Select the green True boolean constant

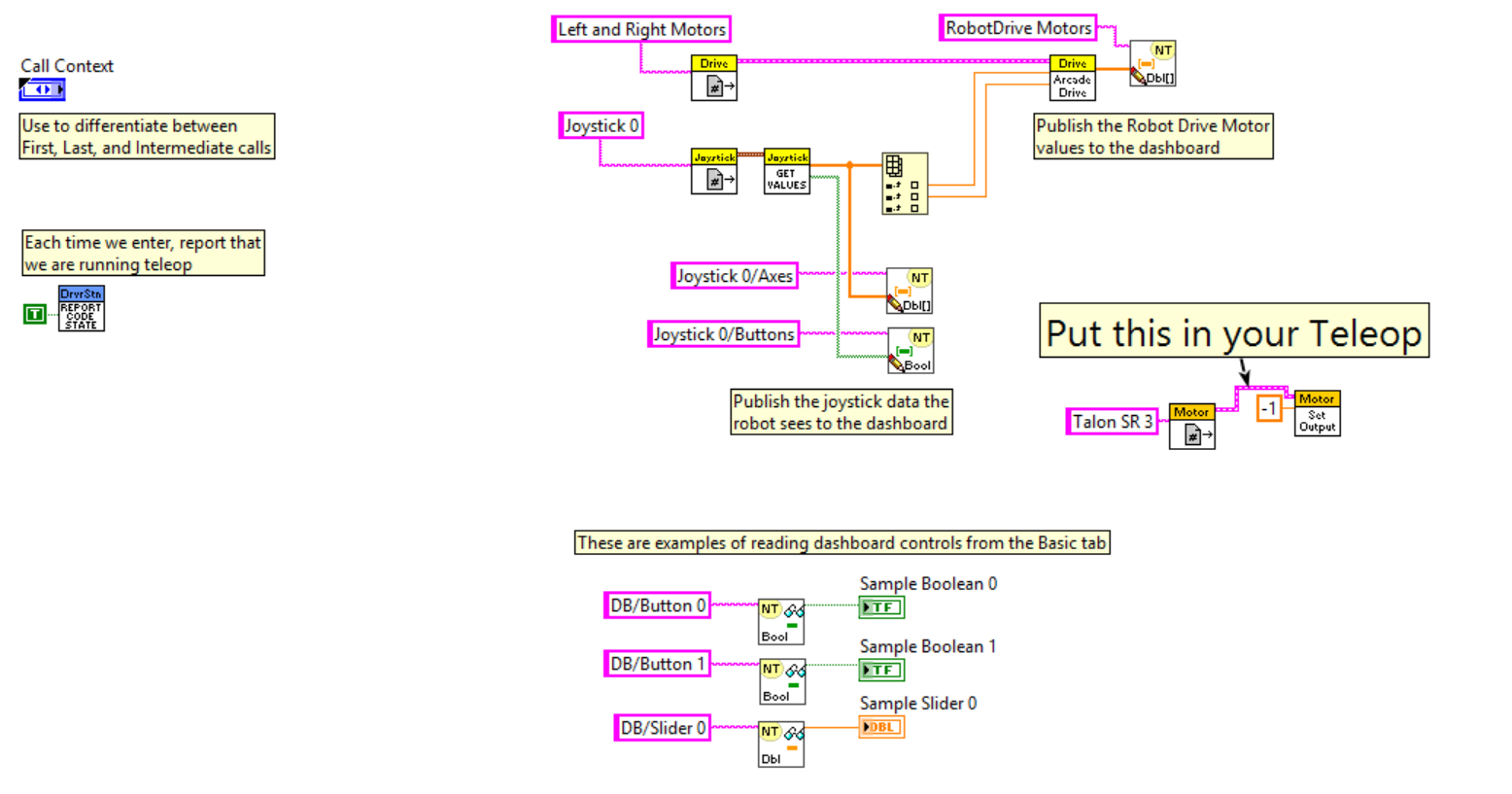35,314
